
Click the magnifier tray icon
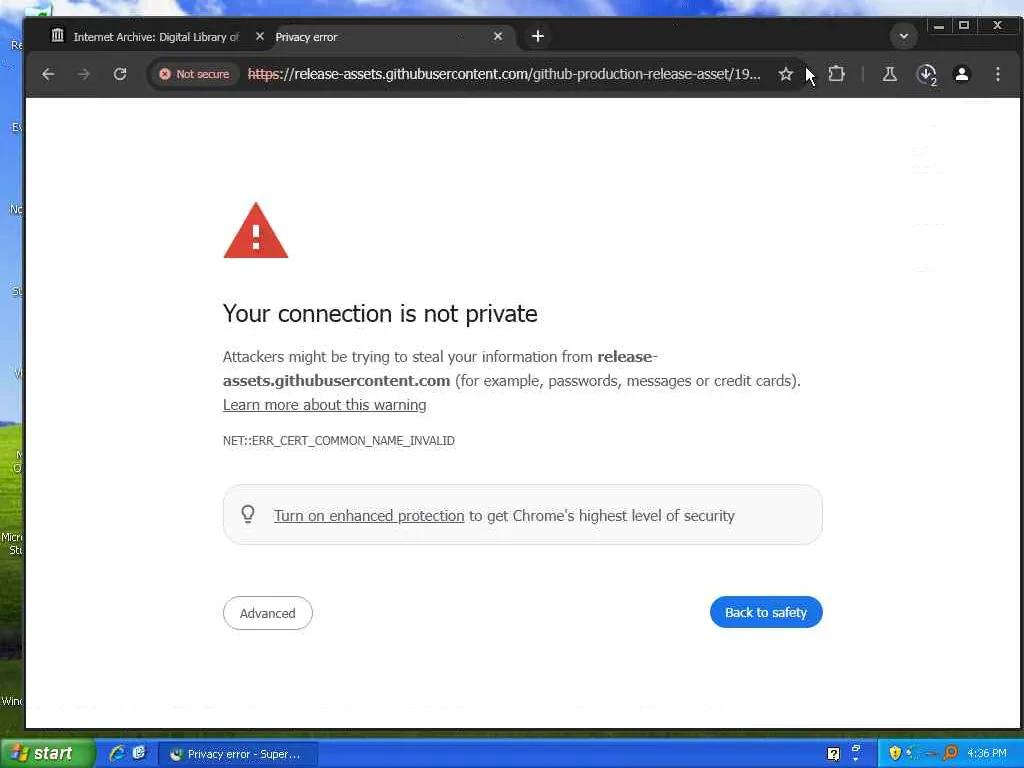click(950, 754)
